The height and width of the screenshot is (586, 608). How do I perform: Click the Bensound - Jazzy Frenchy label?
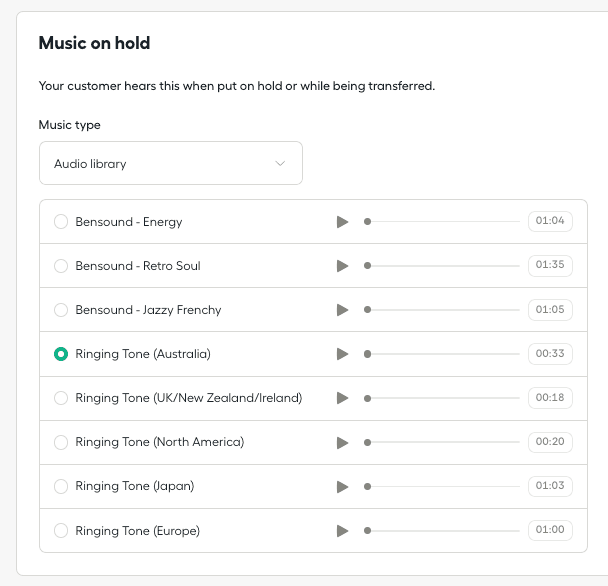coord(148,310)
